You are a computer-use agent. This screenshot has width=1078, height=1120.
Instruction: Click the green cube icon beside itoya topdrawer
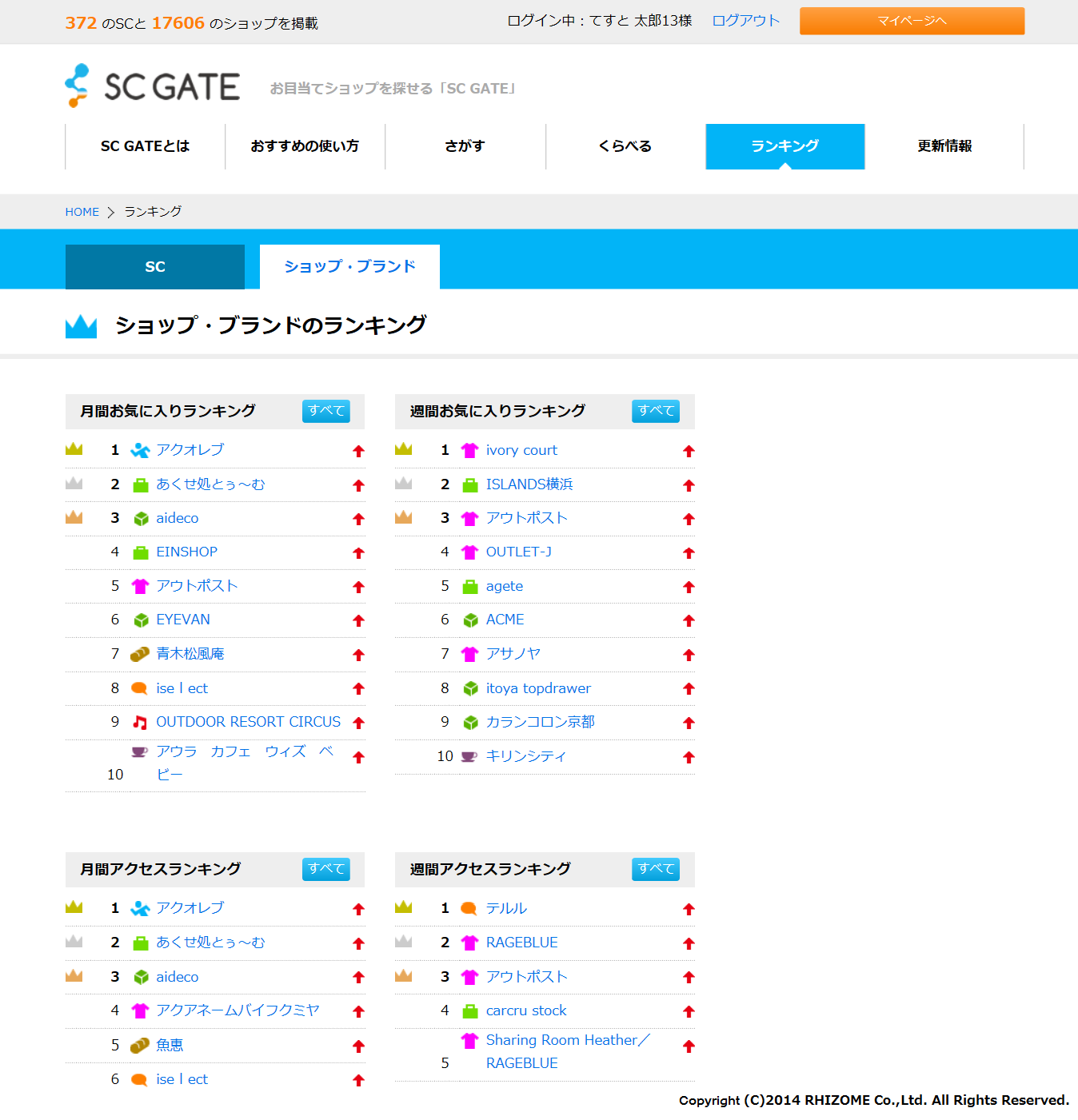[x=470, y=688]
